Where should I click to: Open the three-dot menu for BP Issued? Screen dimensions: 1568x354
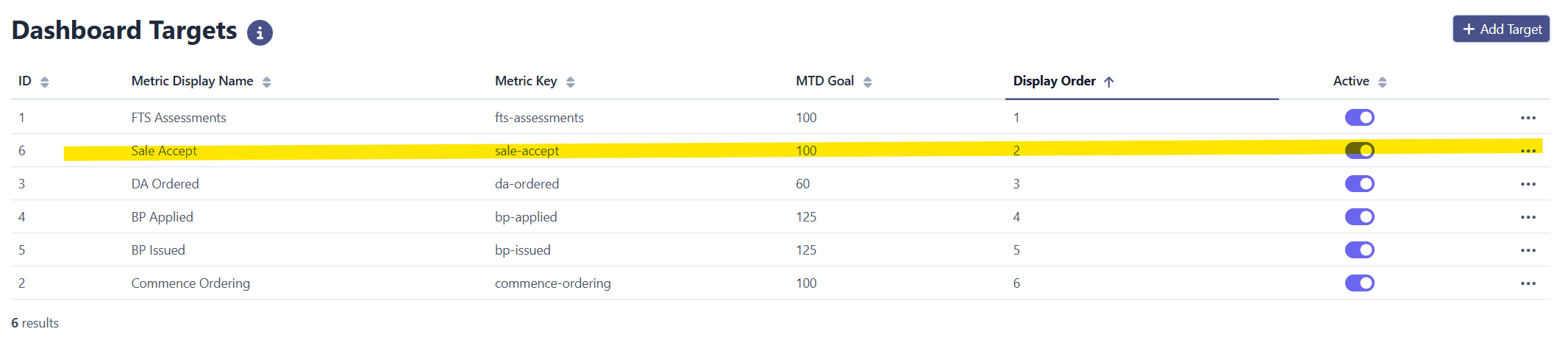pyautogui.click(x=1528, y=250)
